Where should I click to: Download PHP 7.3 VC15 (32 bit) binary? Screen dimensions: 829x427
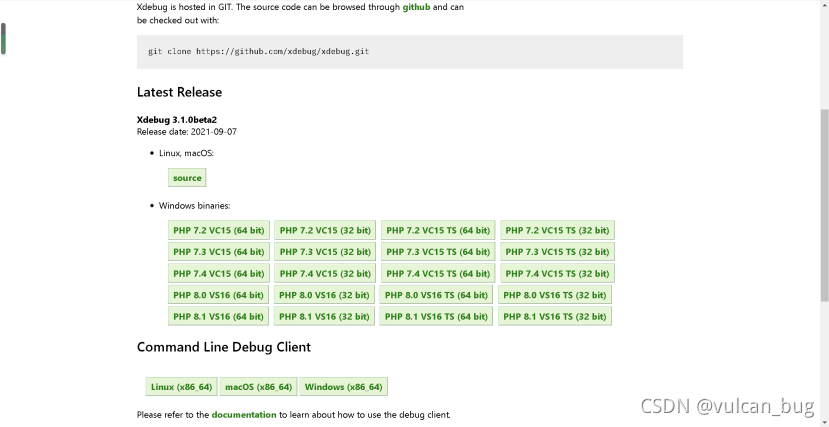[325, 252]
